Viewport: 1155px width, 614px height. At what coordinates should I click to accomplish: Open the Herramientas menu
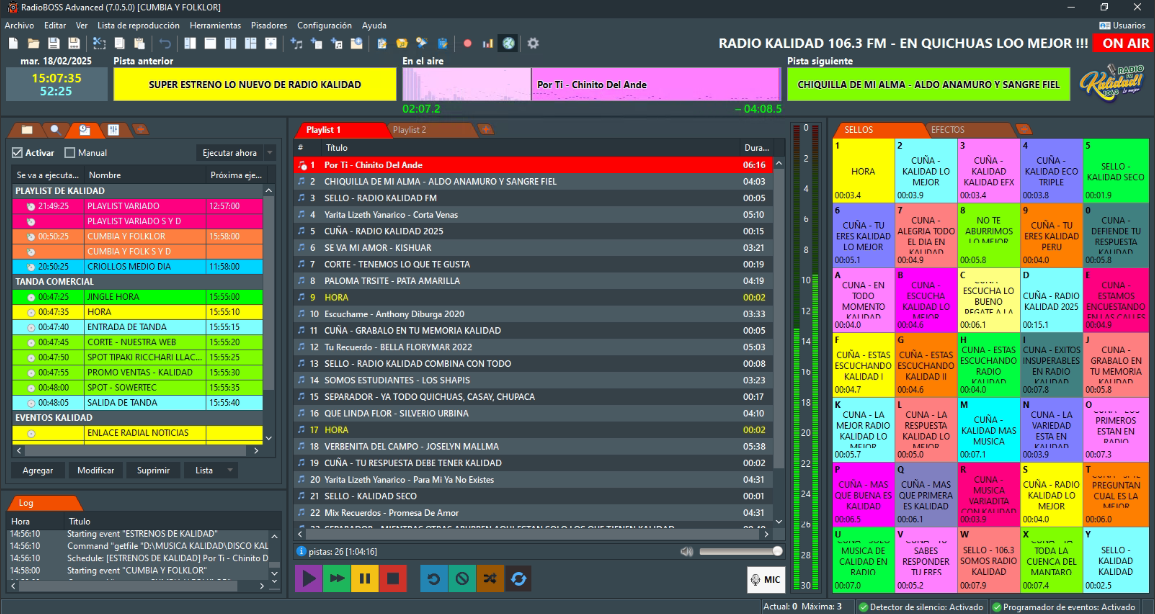coord(215,25)
